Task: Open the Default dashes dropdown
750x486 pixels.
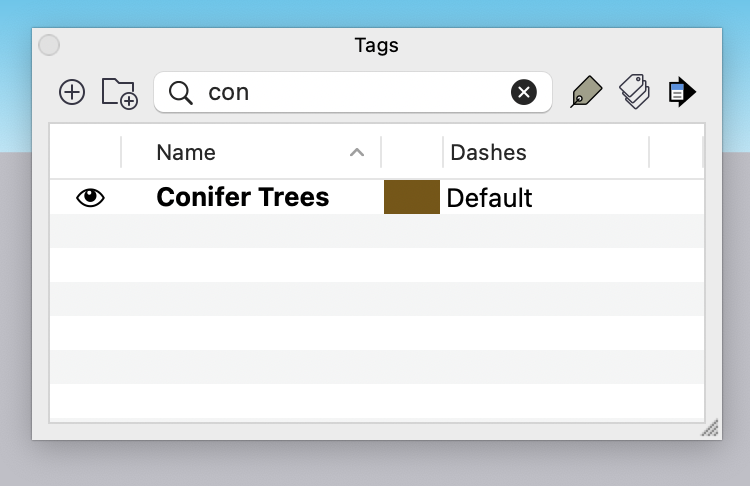Action: click(489, 198)
